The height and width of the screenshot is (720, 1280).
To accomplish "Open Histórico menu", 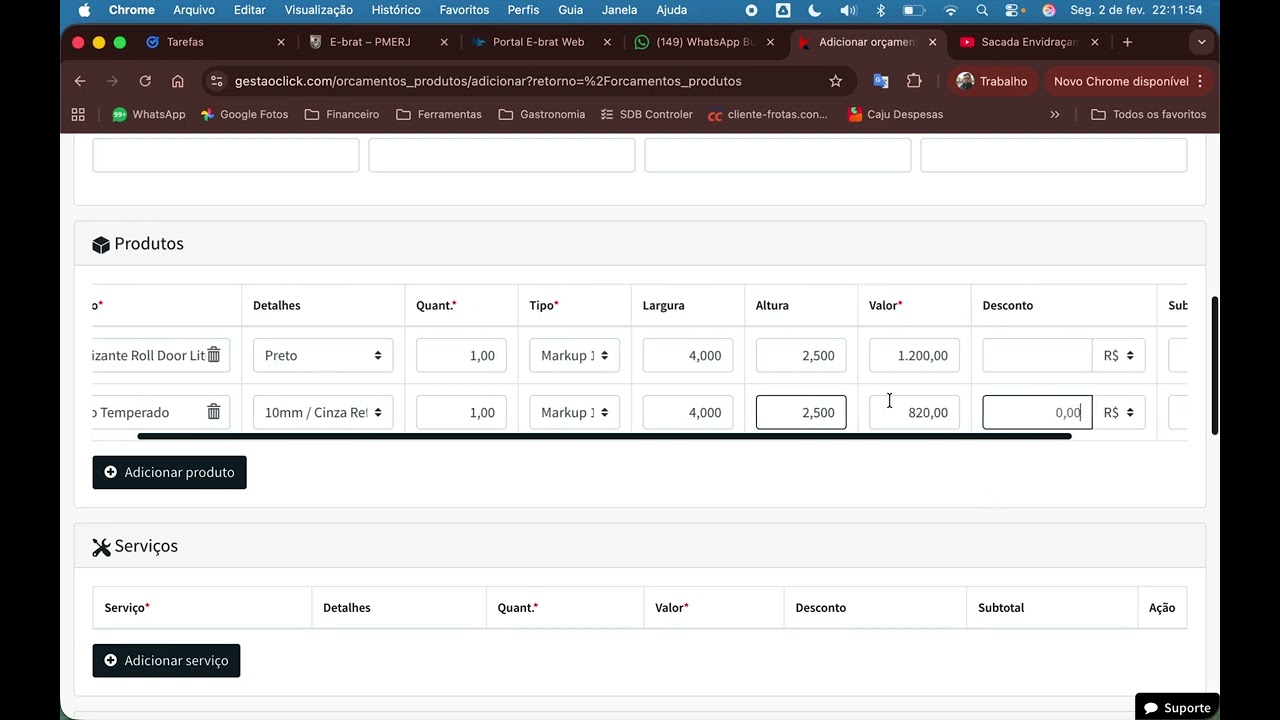I will tap(396, 10).
